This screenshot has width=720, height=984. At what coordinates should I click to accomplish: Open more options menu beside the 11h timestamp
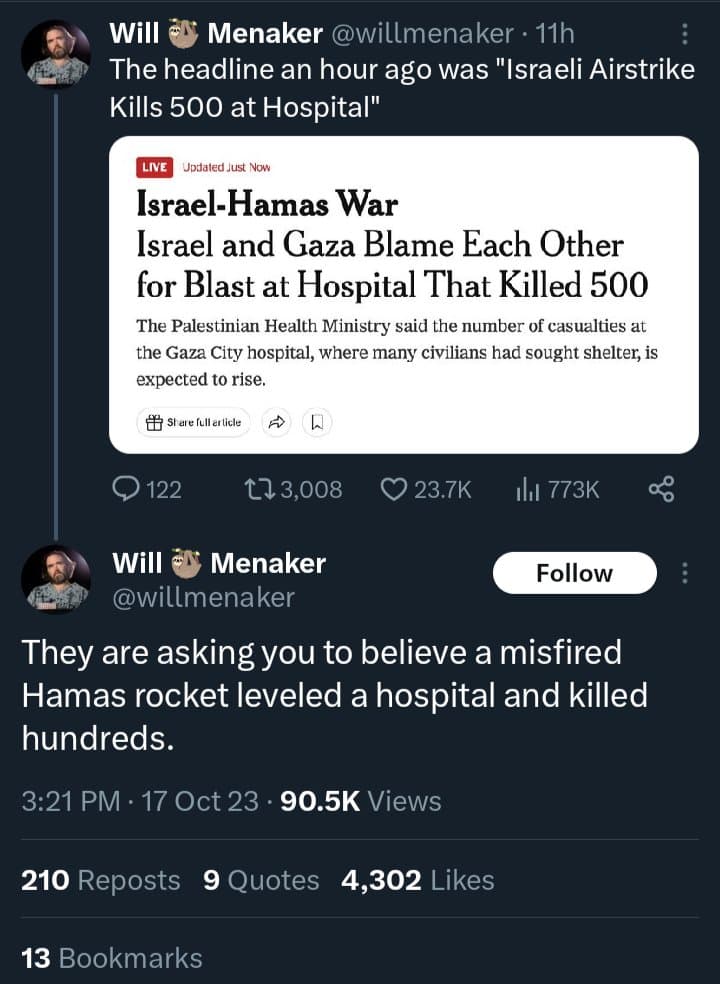click(x=685, y=34)
